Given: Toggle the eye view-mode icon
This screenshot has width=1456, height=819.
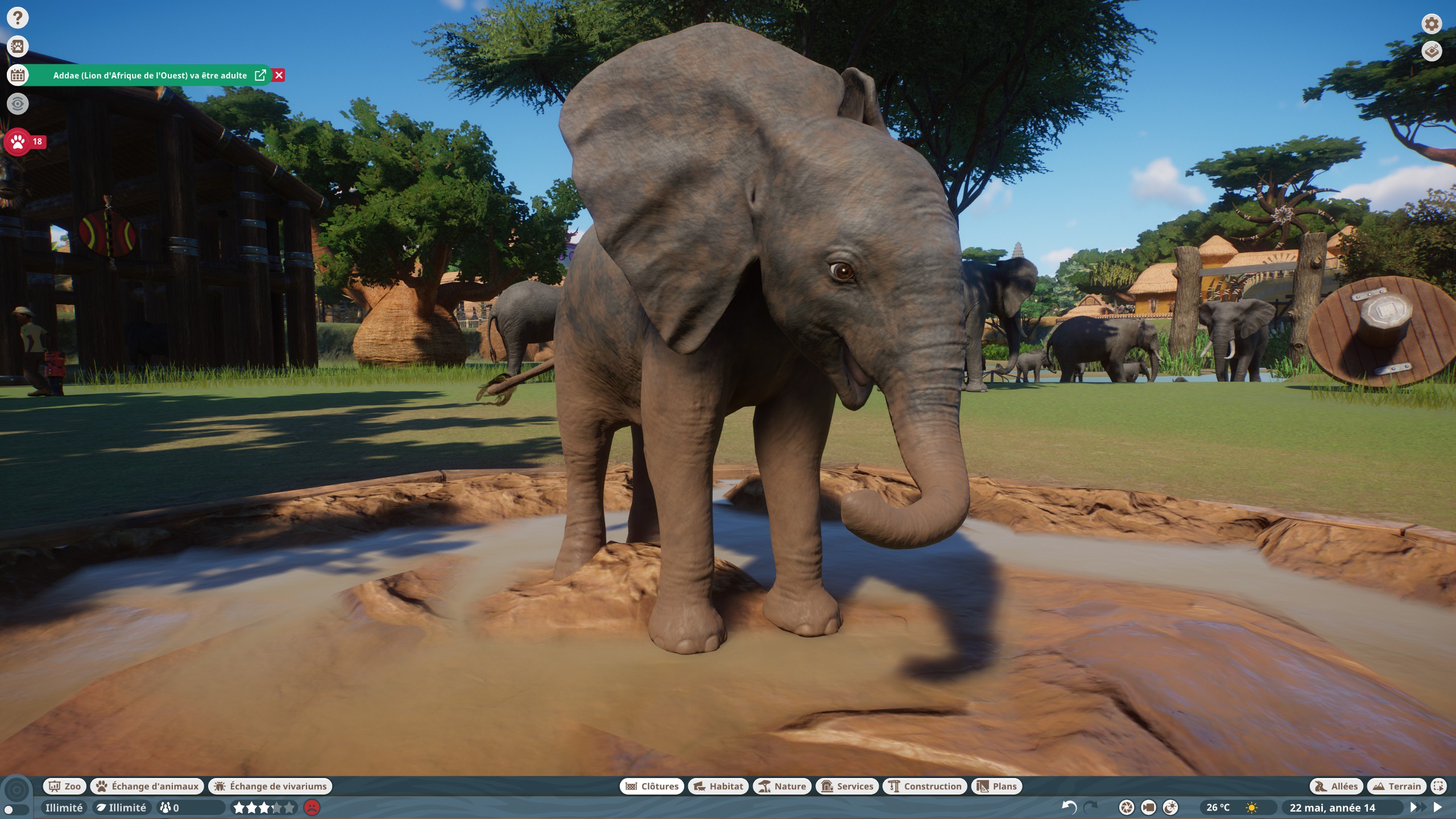Looking at the screenshot, I should (x=18, y=104).
